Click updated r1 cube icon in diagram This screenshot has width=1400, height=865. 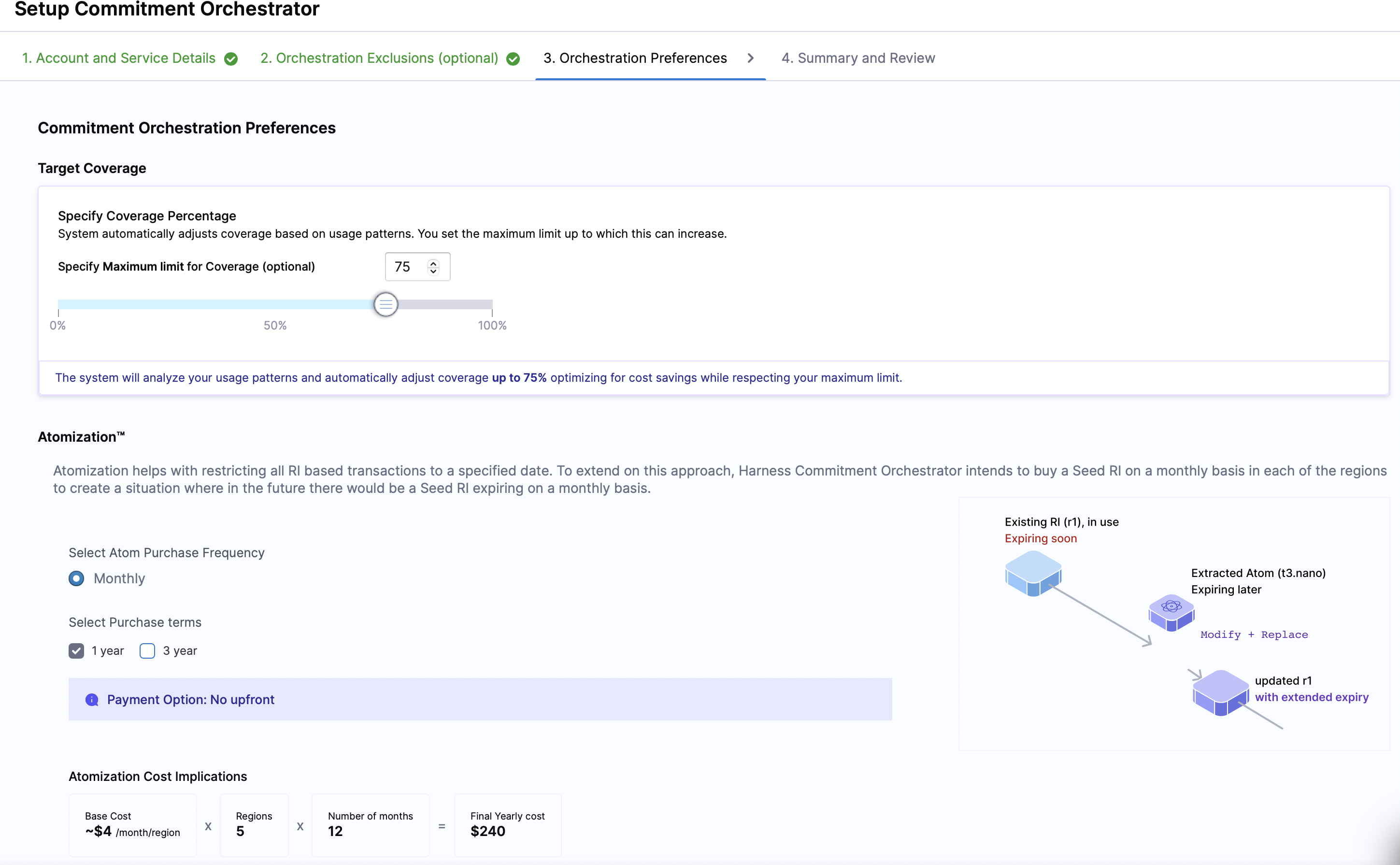1220,692
